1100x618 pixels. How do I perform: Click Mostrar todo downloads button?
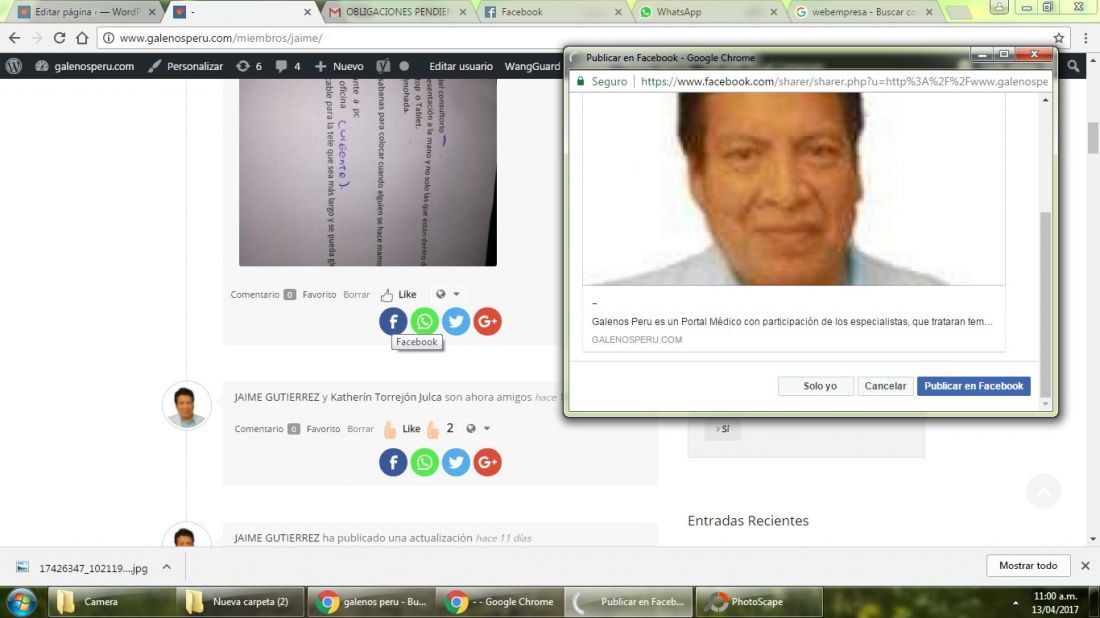1028,565
